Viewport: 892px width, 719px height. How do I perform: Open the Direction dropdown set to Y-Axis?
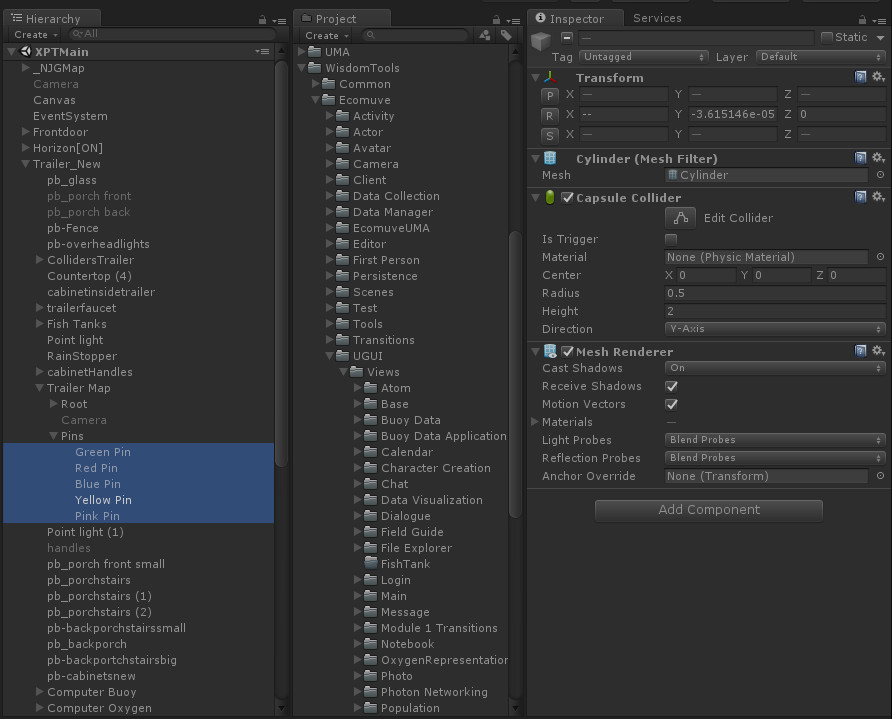coord(775,329)
